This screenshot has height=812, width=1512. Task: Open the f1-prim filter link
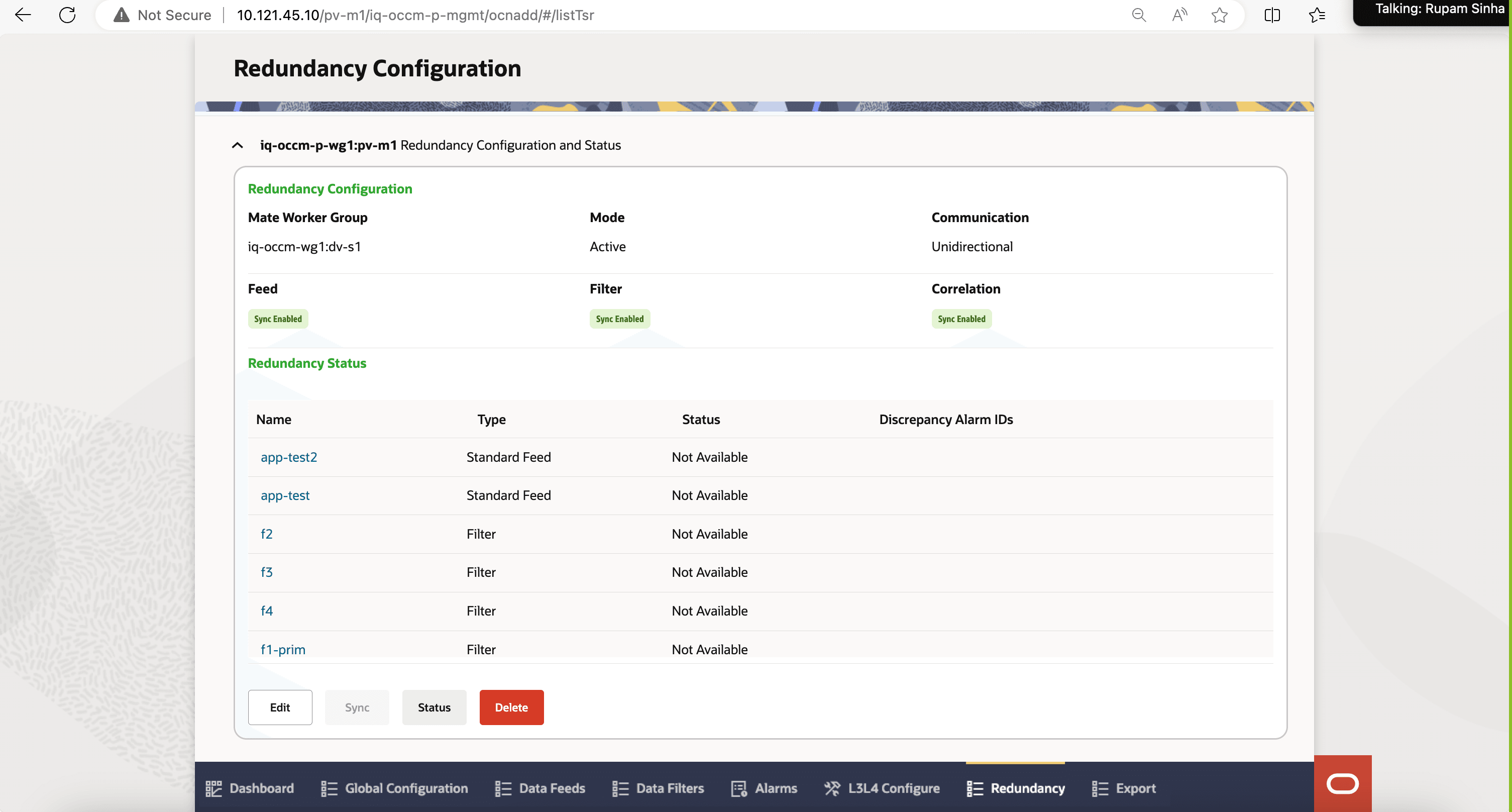tap(283, 649)
